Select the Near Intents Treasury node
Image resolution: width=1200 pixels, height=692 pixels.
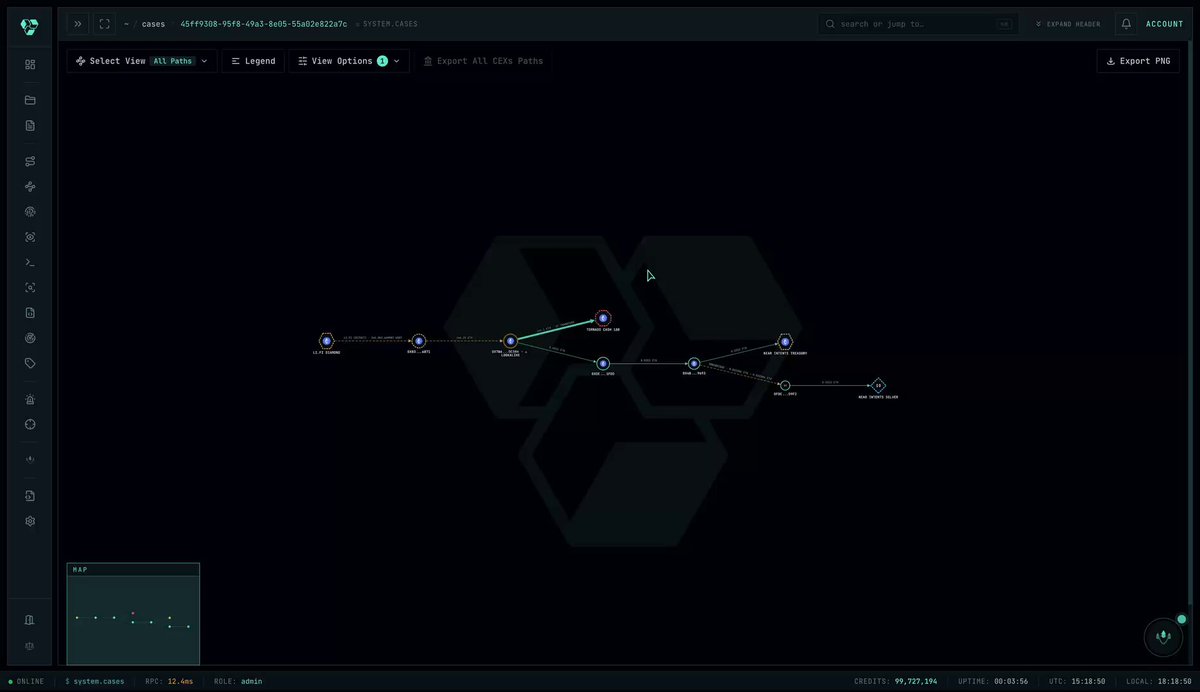(x=785, y=341)
